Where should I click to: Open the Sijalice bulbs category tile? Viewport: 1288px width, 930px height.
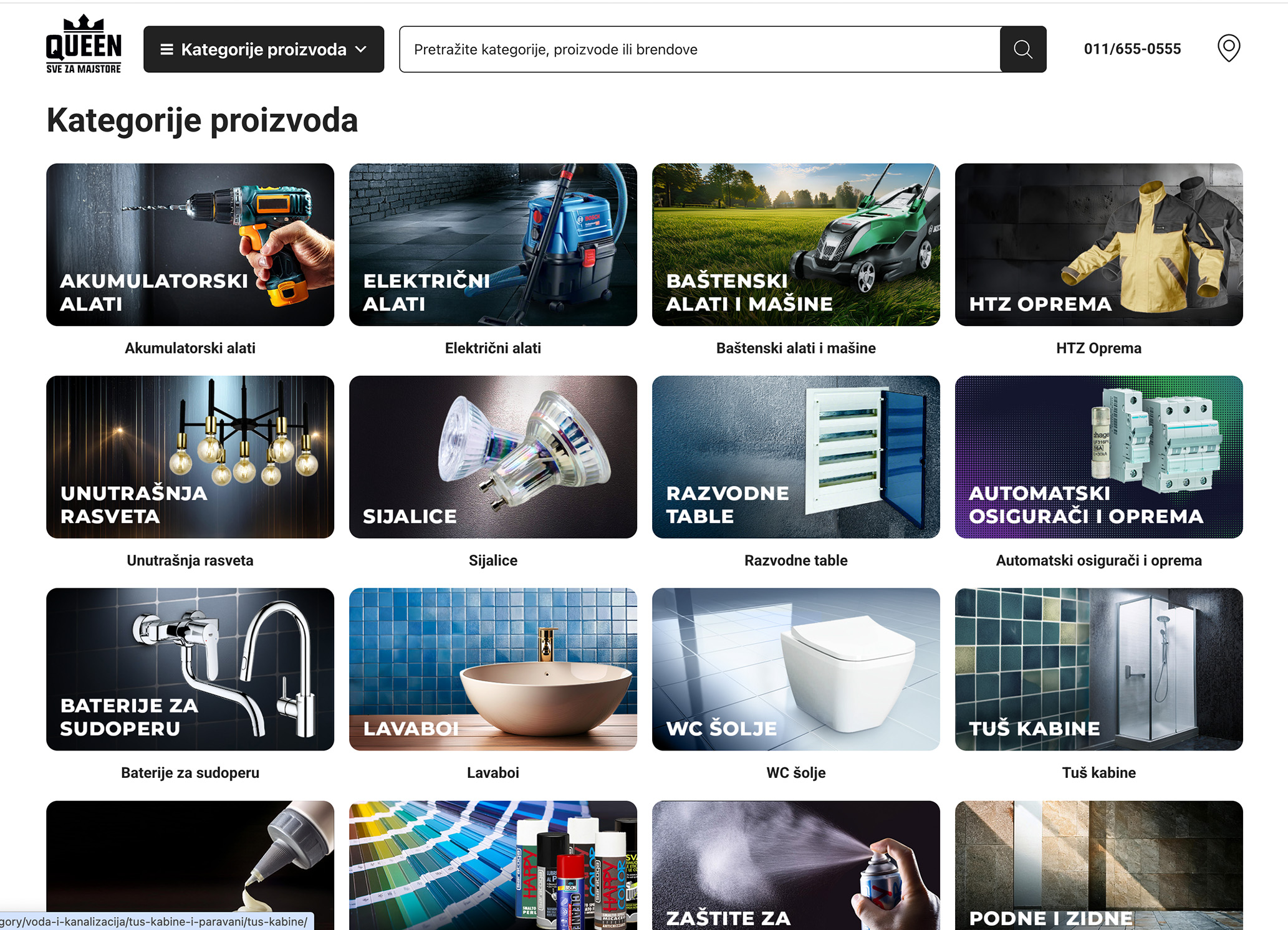[x=493, y=457]
